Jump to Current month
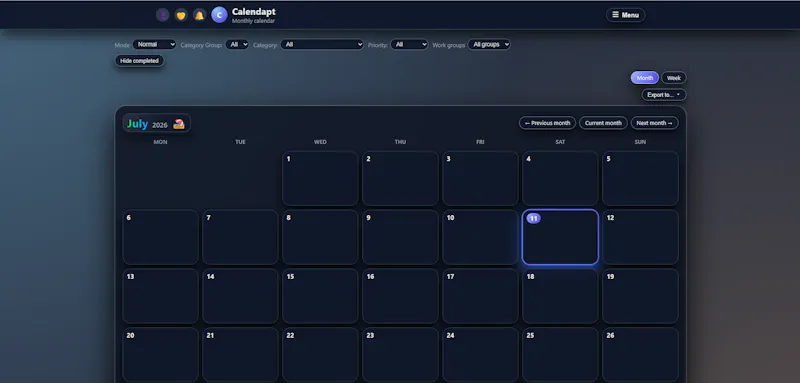The image size is (800, 383). (x=603, y=123)
